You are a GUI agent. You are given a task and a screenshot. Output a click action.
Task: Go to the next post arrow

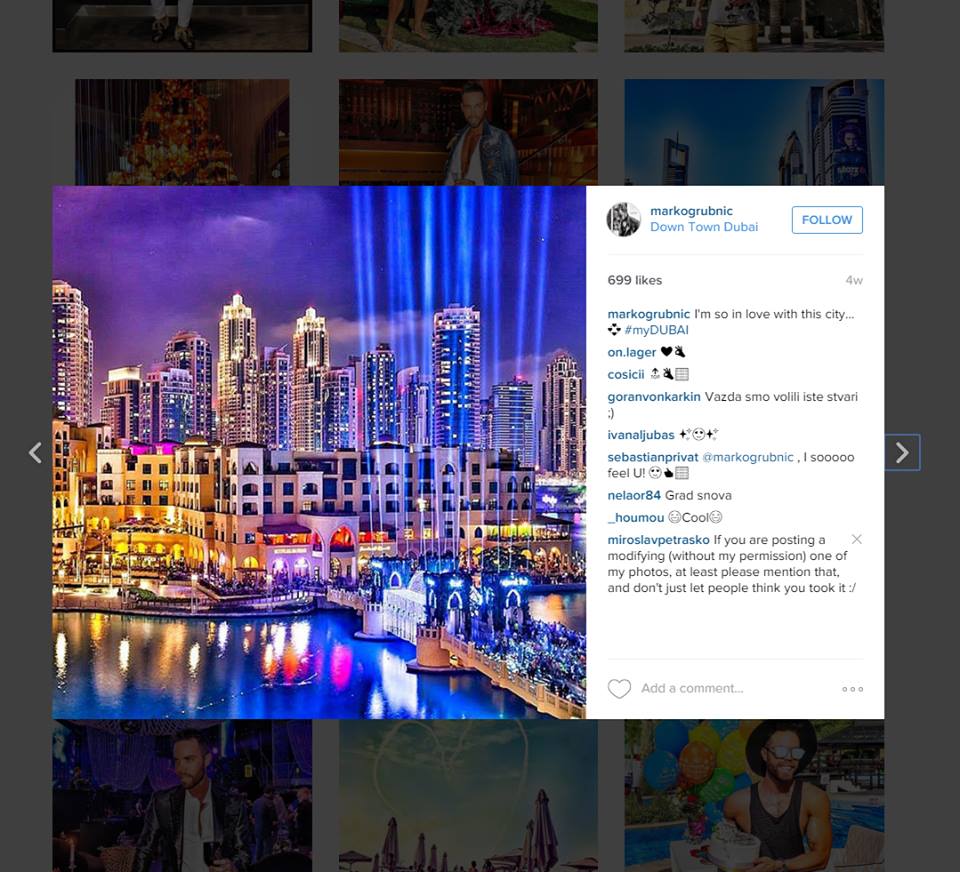tap(902, 453)
